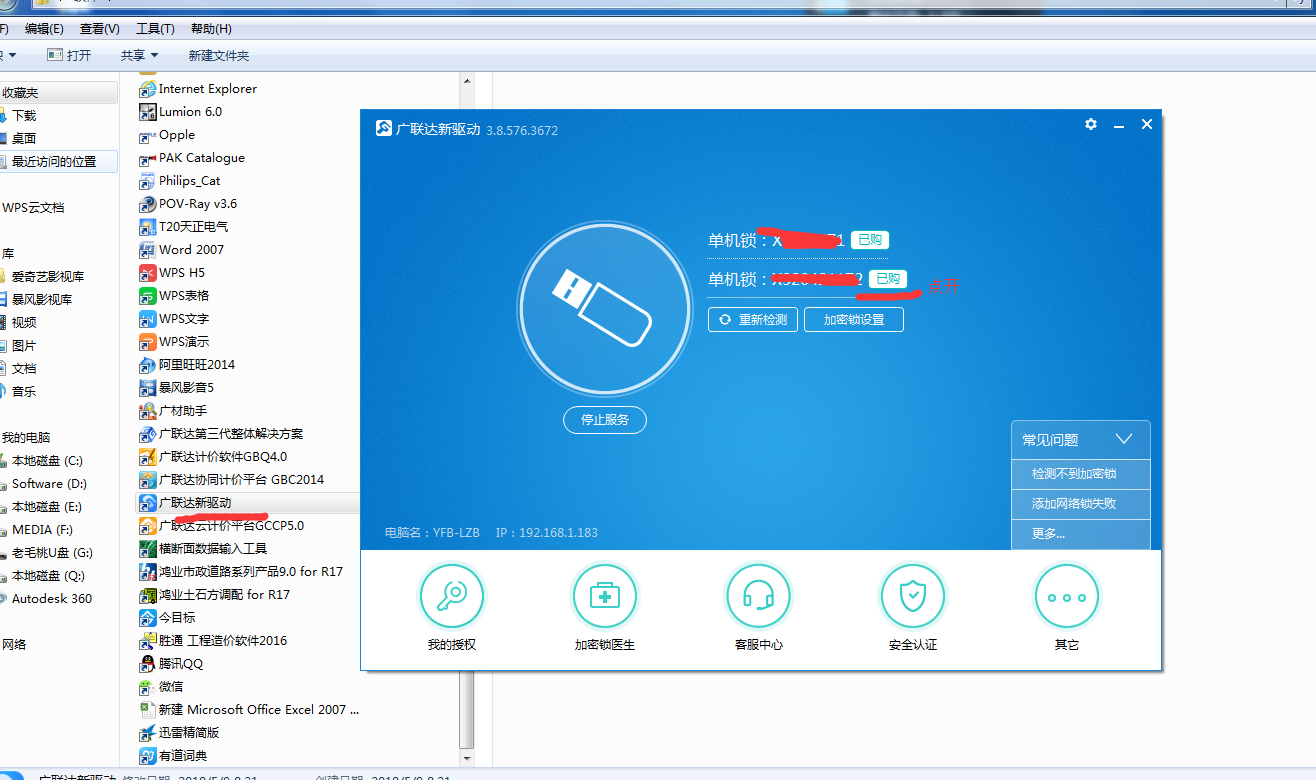This screenshot has width=1316, height=780.
Task: Click the 打开 toolbar button
Action: (69, 56)
